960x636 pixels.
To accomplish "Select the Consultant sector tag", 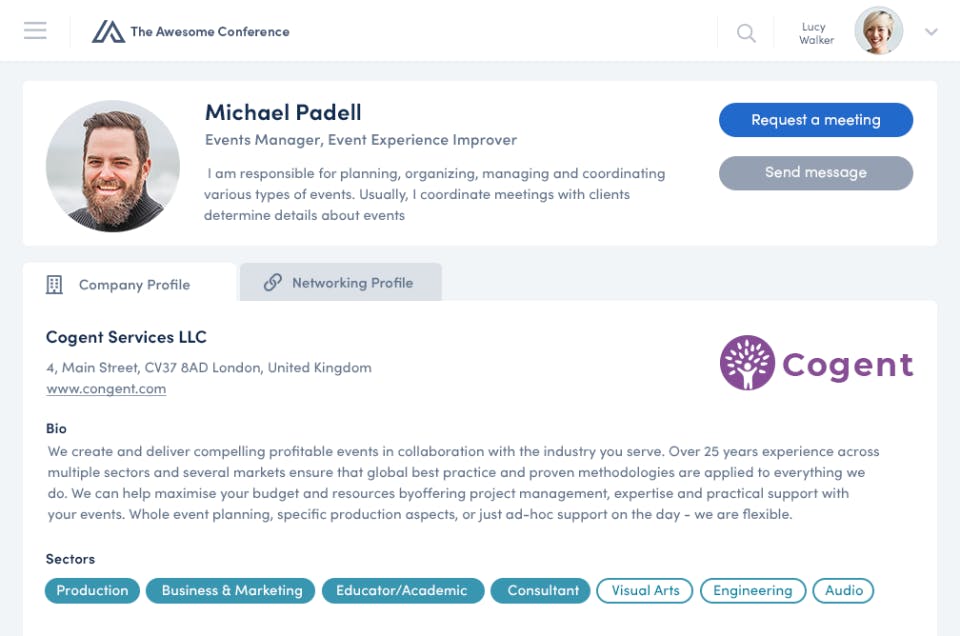I will point(543,591).
